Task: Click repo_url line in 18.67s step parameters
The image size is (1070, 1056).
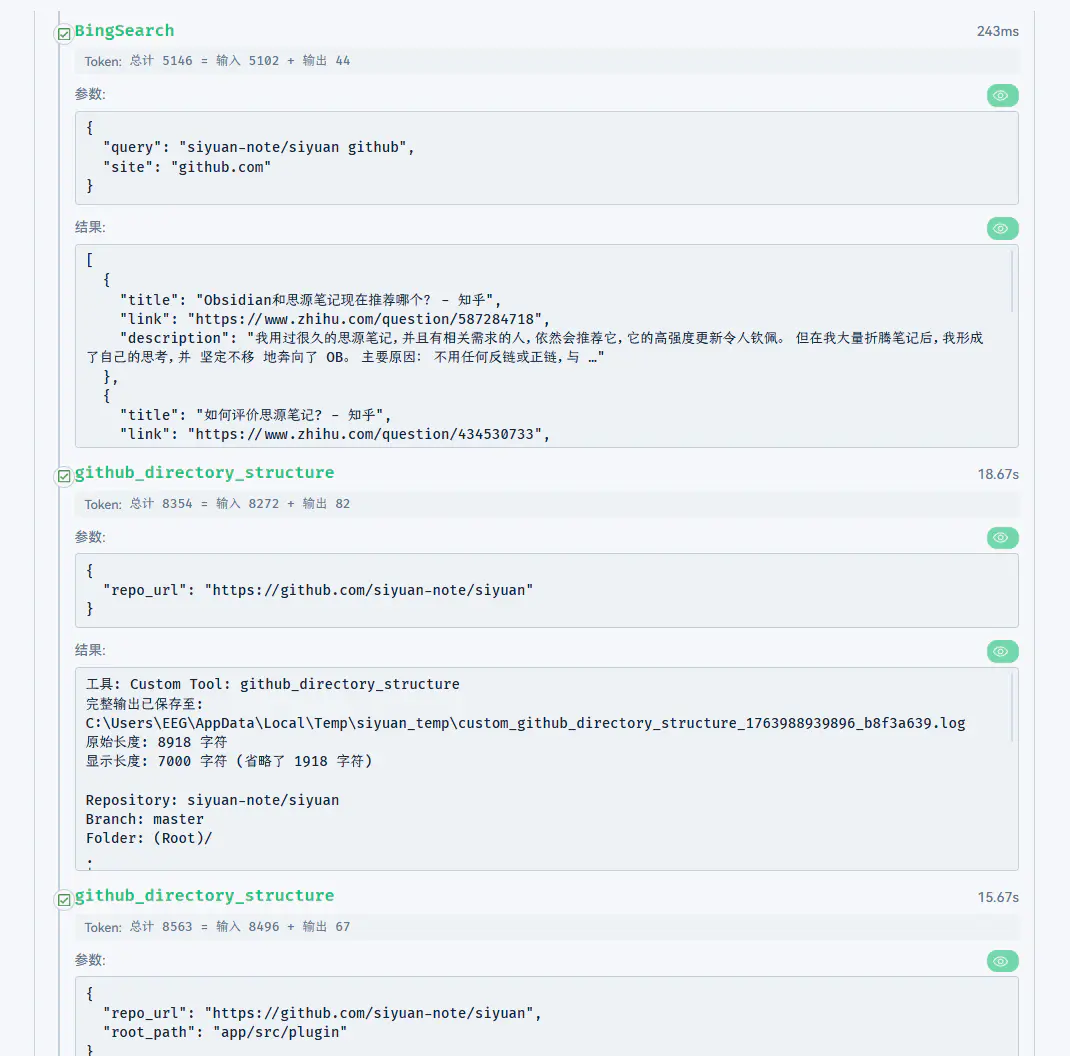Action: [318, 590]
